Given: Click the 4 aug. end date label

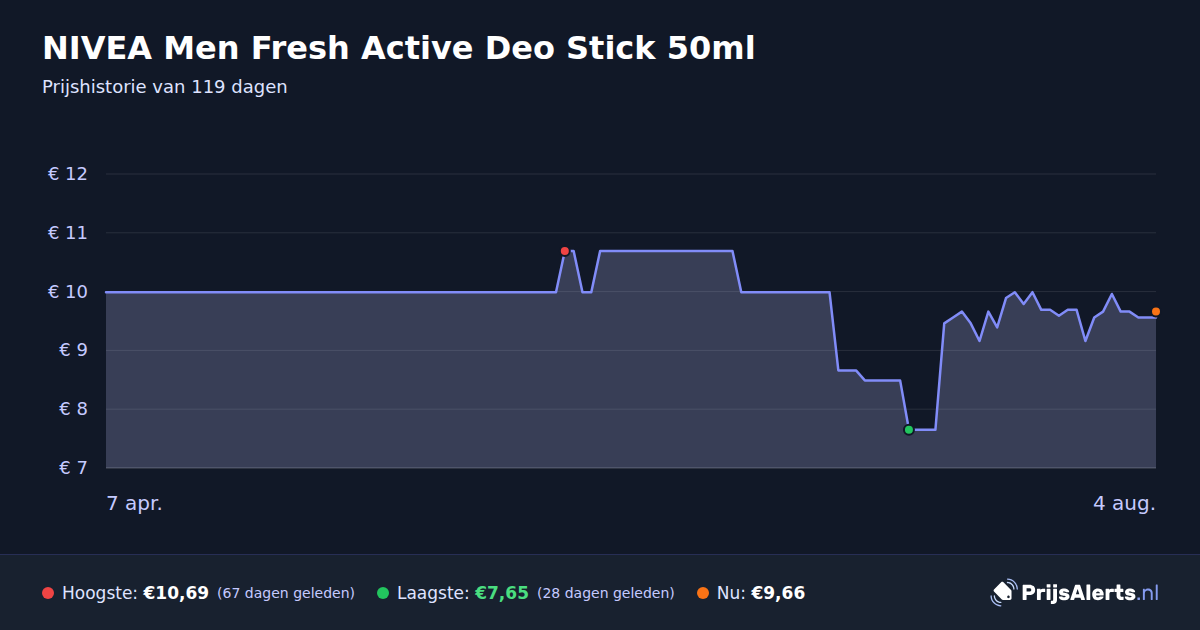Looking at the screenshot, I should (1124, 503).
